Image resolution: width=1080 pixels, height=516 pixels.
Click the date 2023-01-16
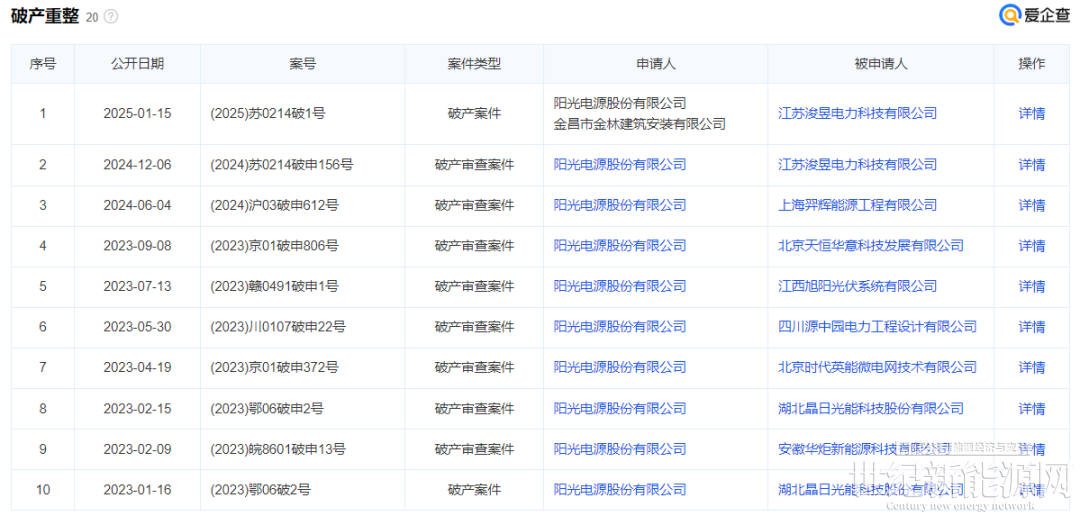137,490
